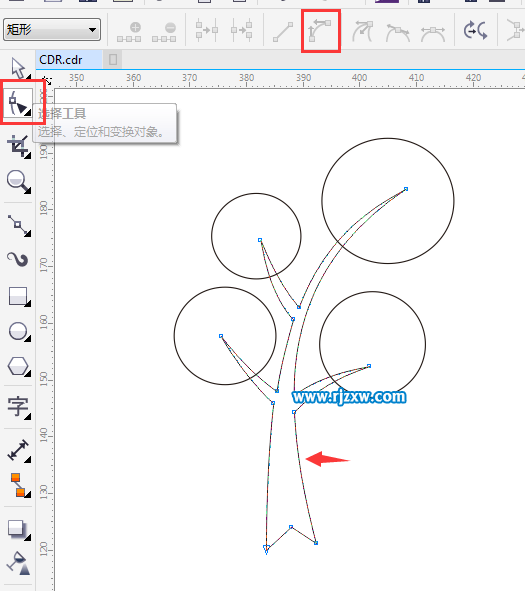Make node Cusp
The width and height of the screenshot is (525, 591).
(x=362, y=31)
